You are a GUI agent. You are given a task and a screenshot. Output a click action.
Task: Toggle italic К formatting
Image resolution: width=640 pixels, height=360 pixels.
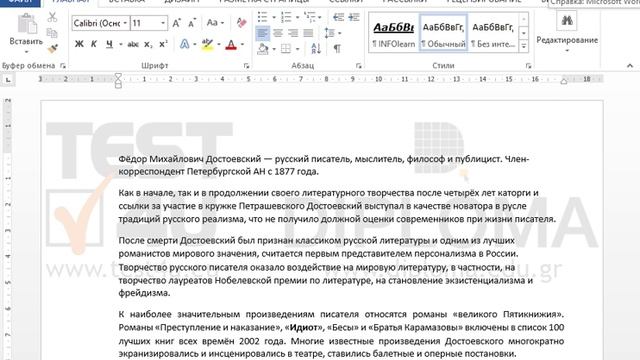[94, 44]
